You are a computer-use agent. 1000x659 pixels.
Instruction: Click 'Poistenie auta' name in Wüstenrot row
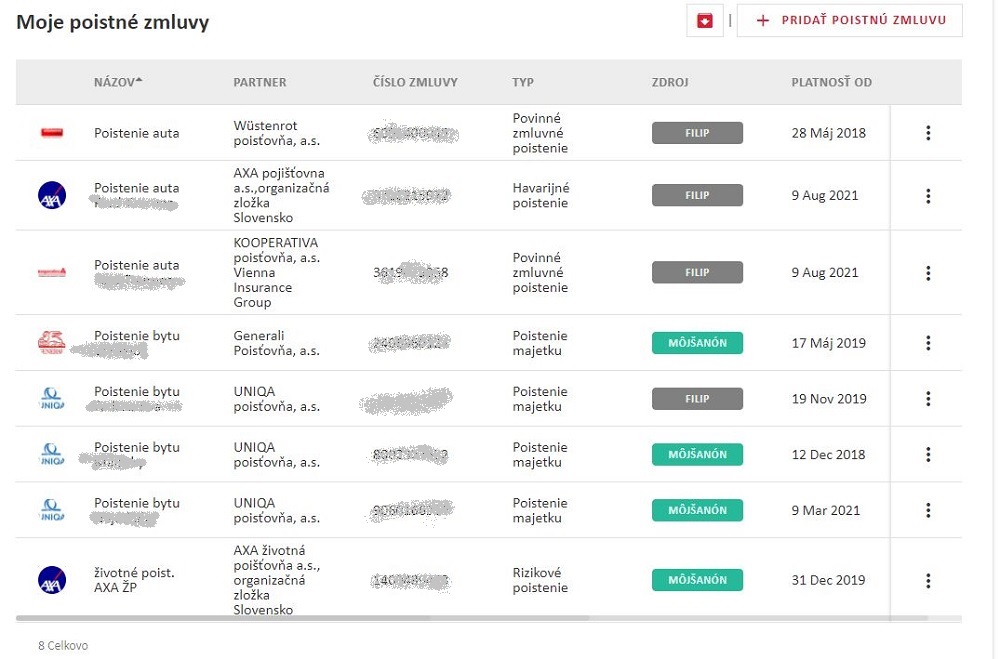pyautogui.click(x=136, y=133)
